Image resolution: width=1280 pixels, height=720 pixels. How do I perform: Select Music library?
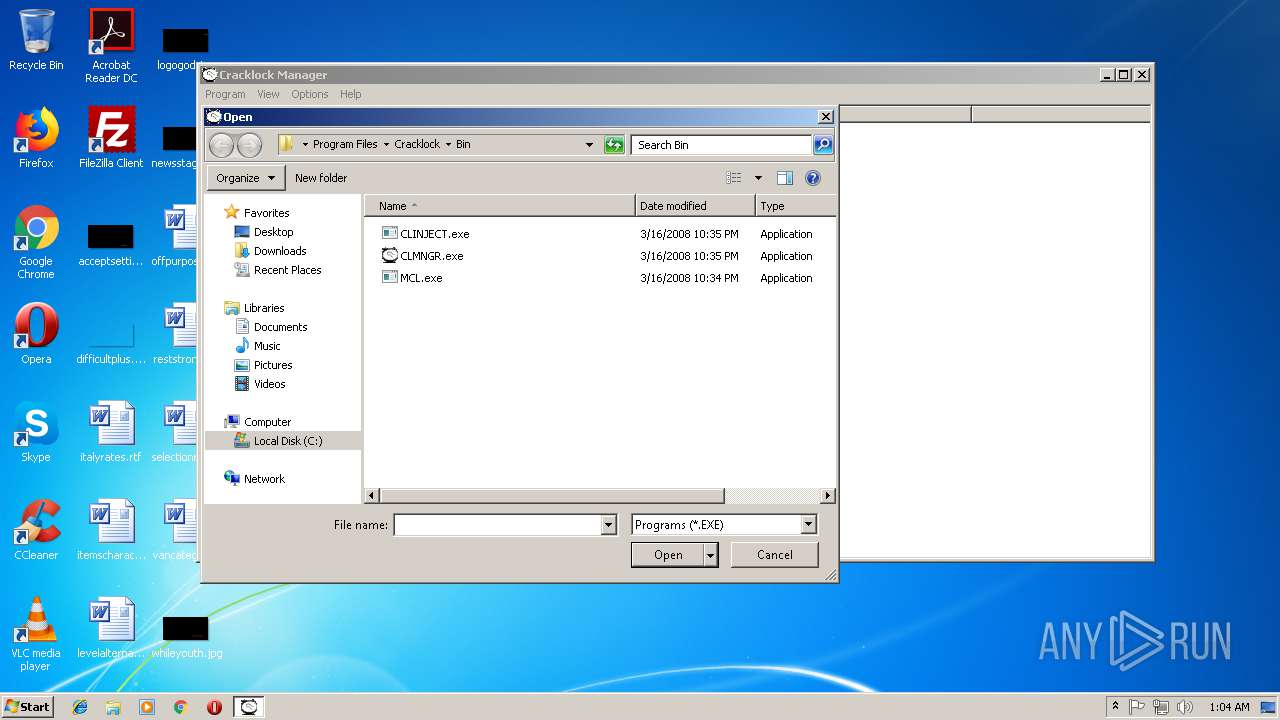pyautogui.click(x=258, y=346)
